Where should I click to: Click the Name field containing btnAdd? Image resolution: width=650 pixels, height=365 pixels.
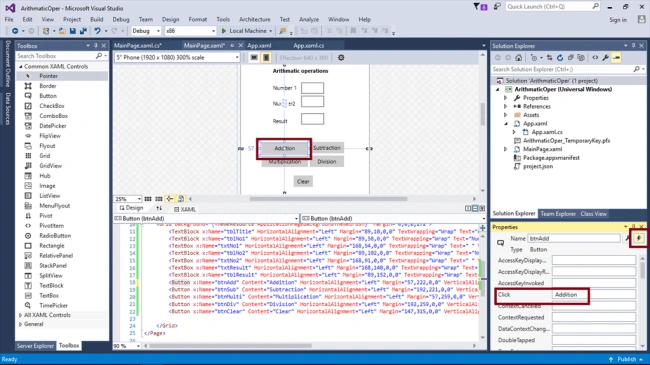tap(574, 238)
